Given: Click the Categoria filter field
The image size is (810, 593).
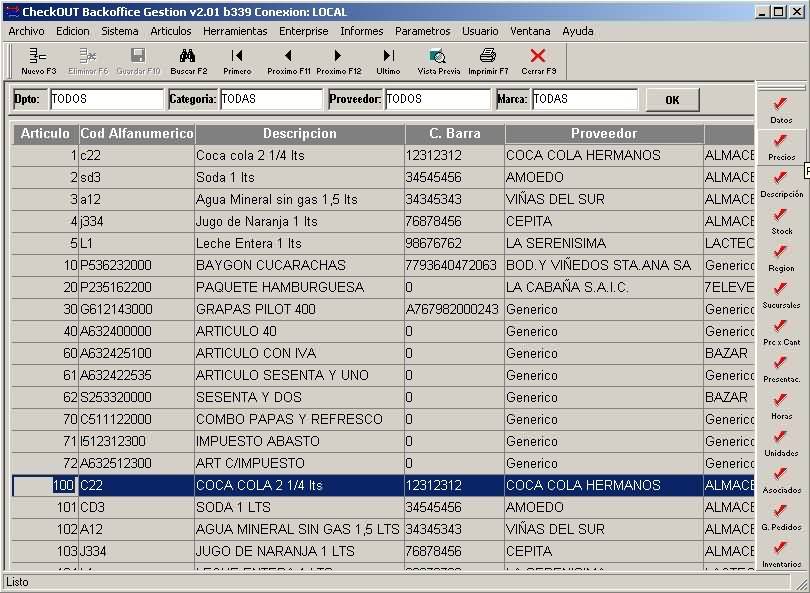Looking at the screenshot, I should (x=271, y=99).
